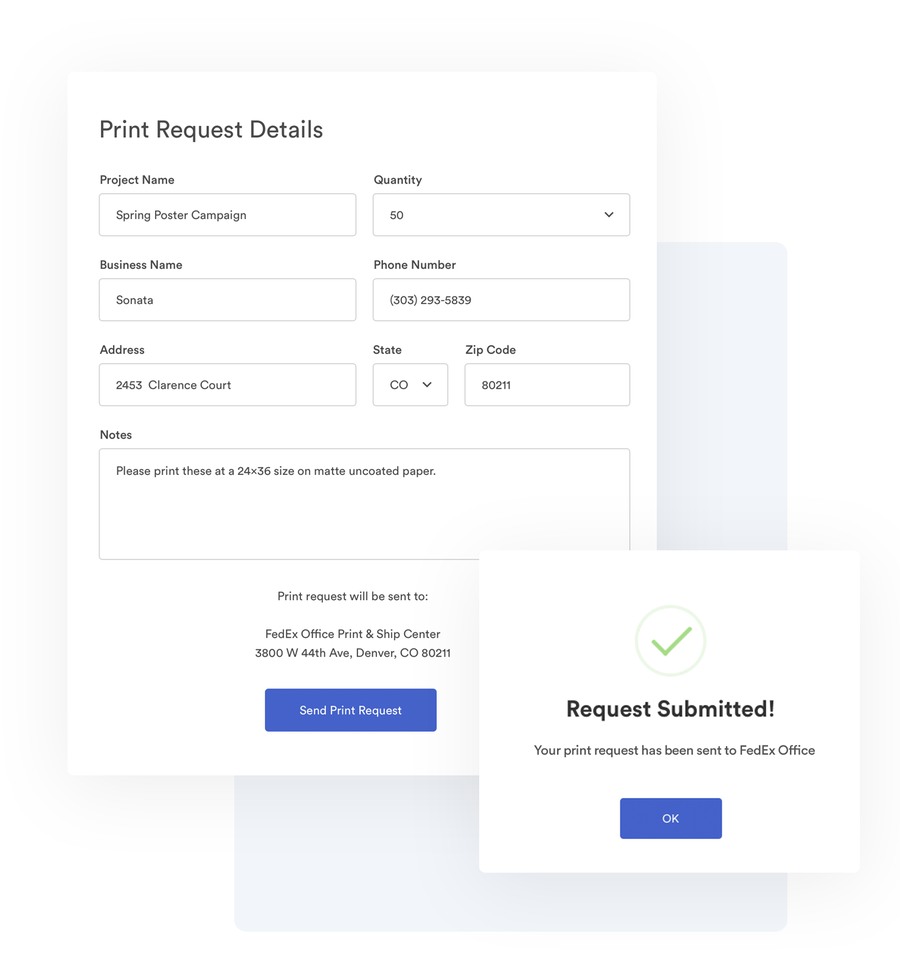Viewport: 900px width, 973px height.
Task: Select the Quantity field showing 50
Action: pyautogui.click(x=501, y=215)
